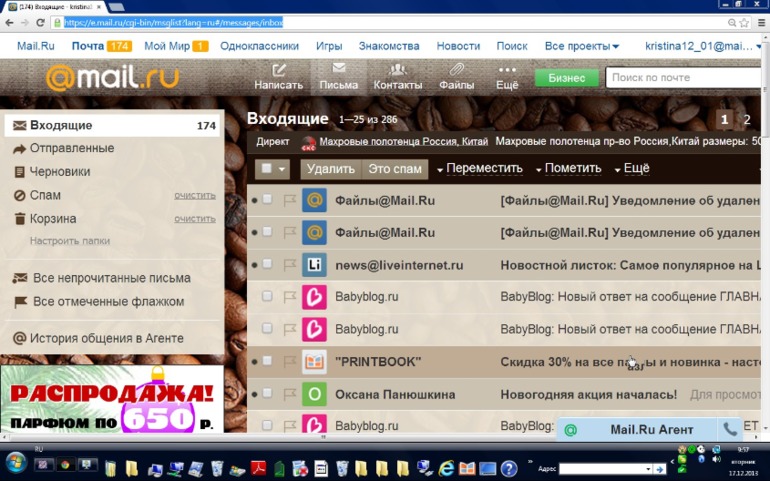This screenshot has width=770, height=481.
Task: Open Adobe Reader from the taskbar
Action: (x=259, y=468)
